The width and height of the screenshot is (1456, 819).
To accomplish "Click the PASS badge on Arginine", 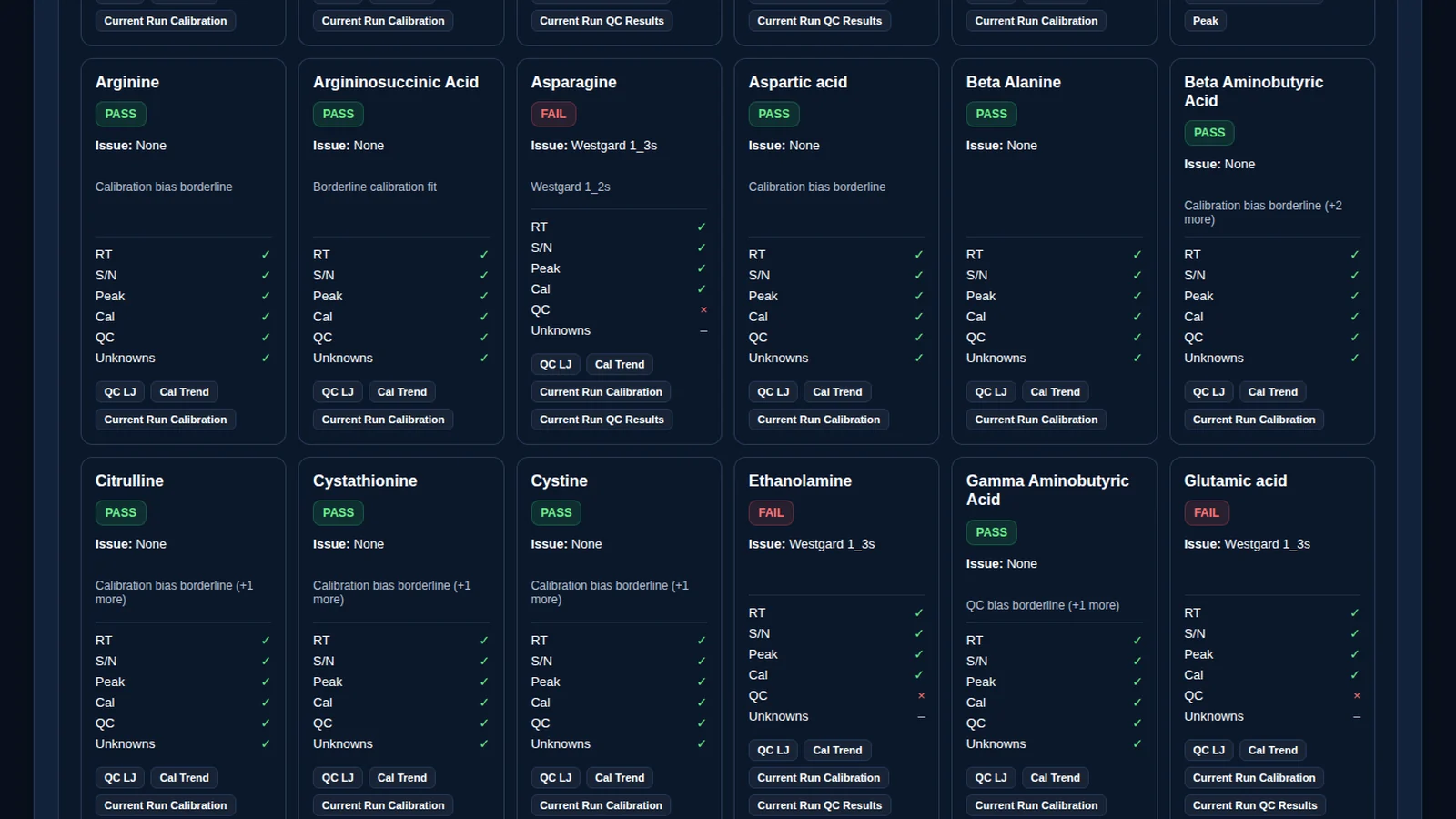I will point(120,114).
